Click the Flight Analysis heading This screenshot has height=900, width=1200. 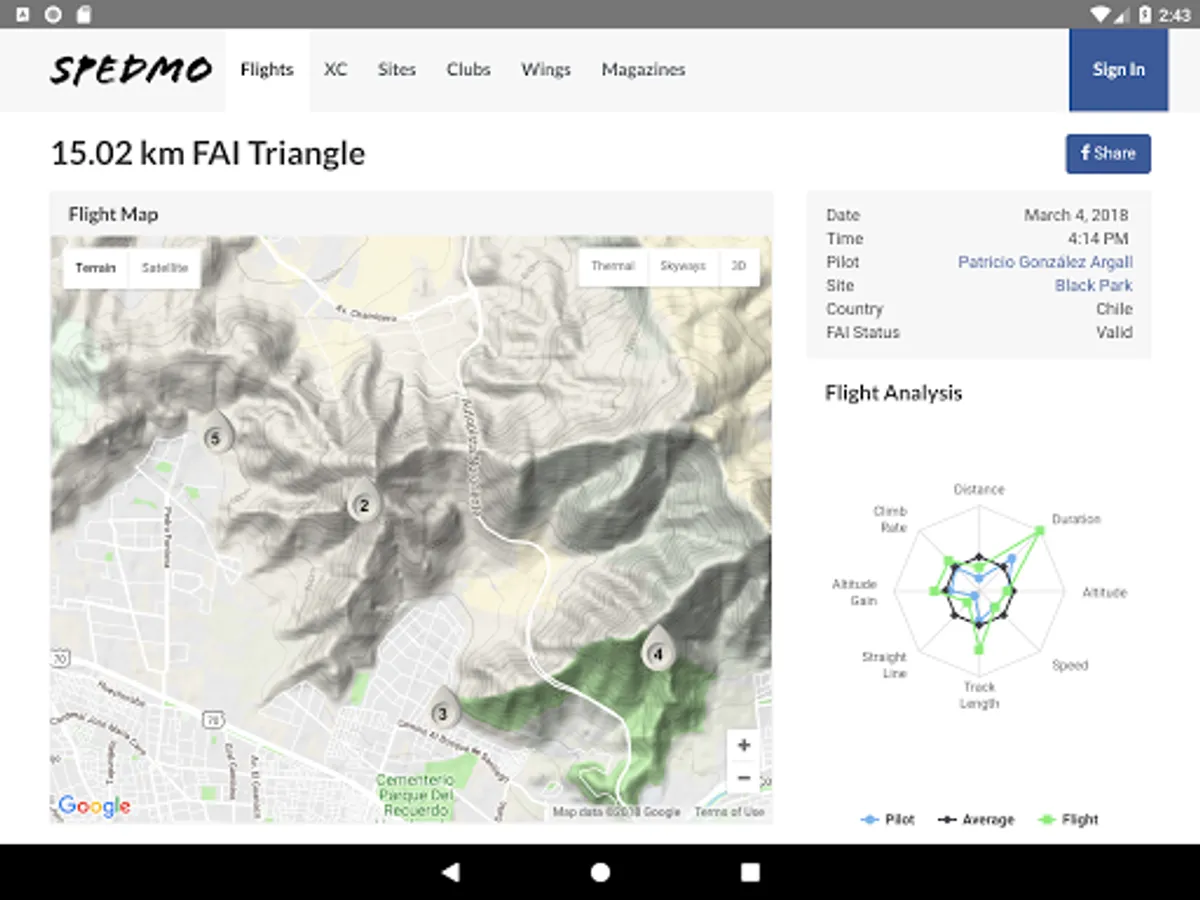tap(893, 393)
